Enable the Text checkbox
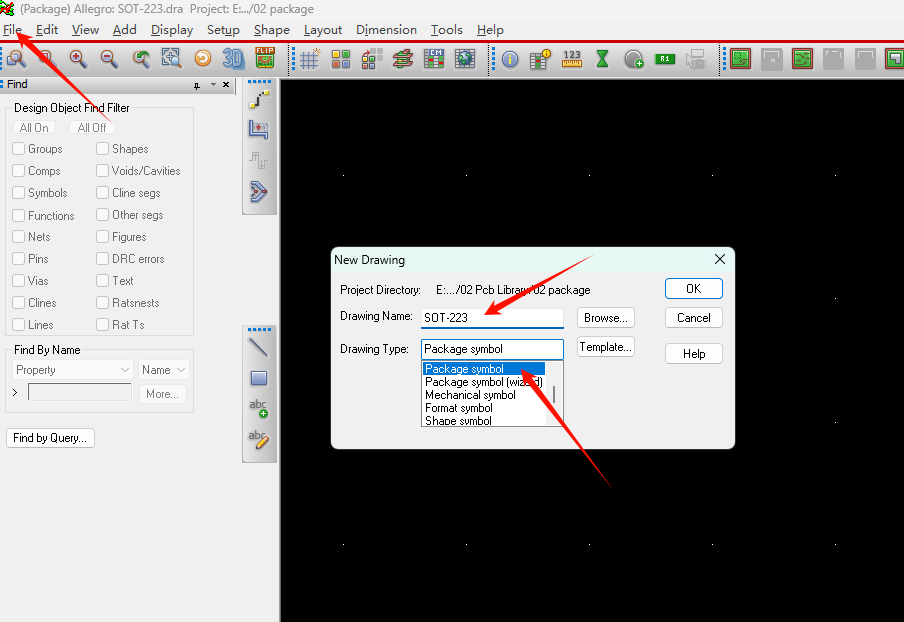Image resolution: width=904 pixels, height=622 pixels. pos(103,281)
